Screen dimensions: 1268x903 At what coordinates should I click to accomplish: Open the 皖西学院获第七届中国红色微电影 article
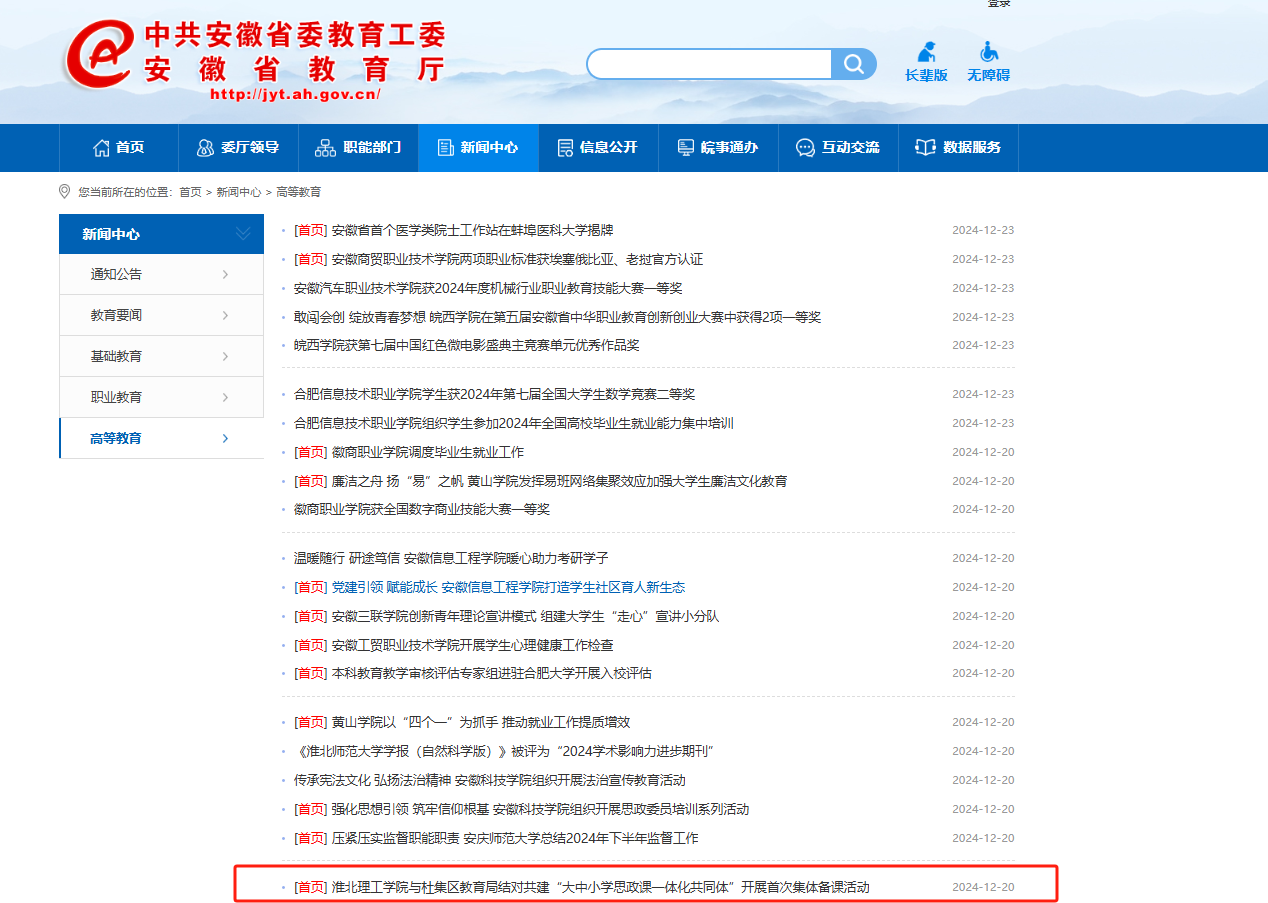click(x=466, y=345)
